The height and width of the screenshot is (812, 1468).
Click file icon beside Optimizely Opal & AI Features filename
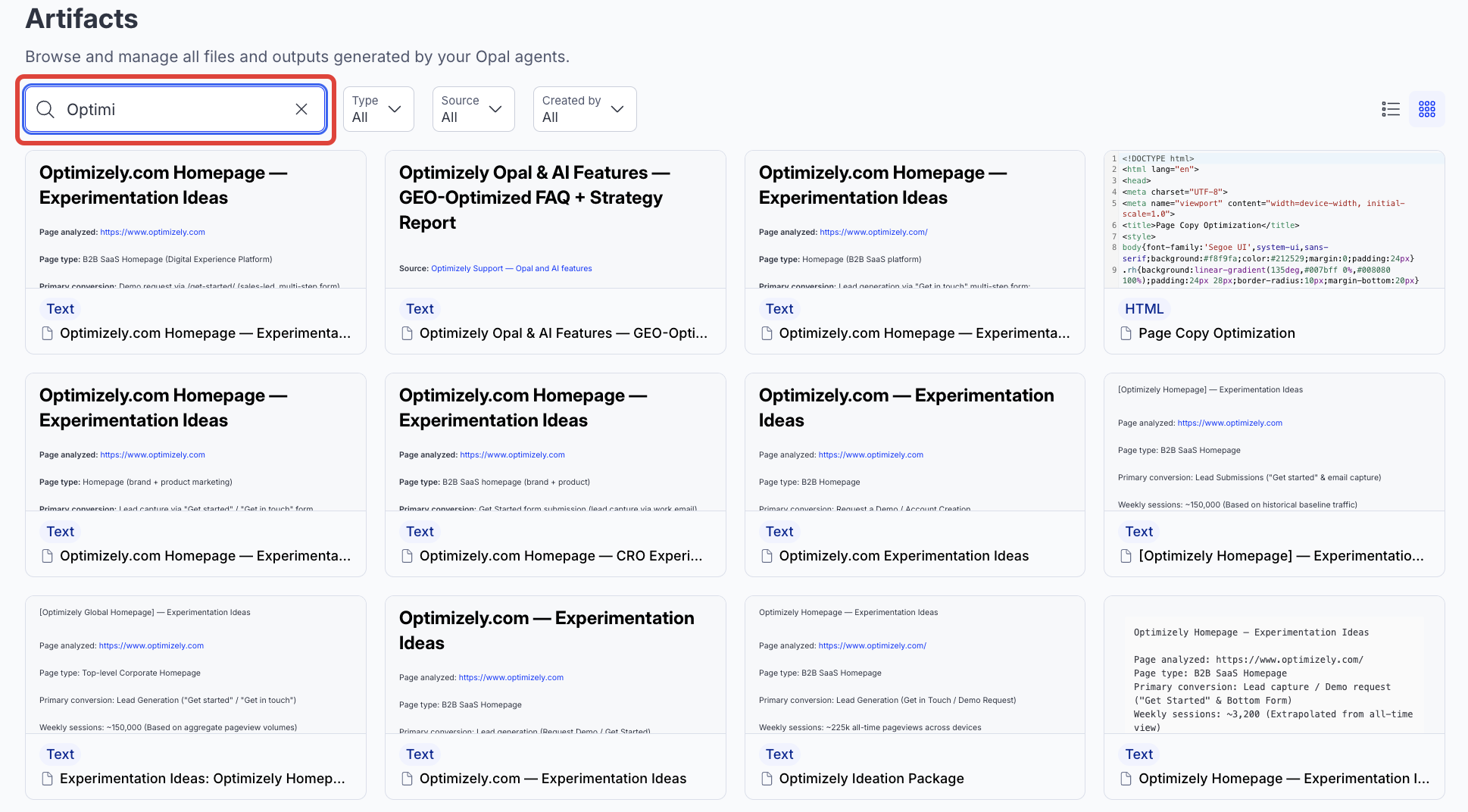pos(407,333)
